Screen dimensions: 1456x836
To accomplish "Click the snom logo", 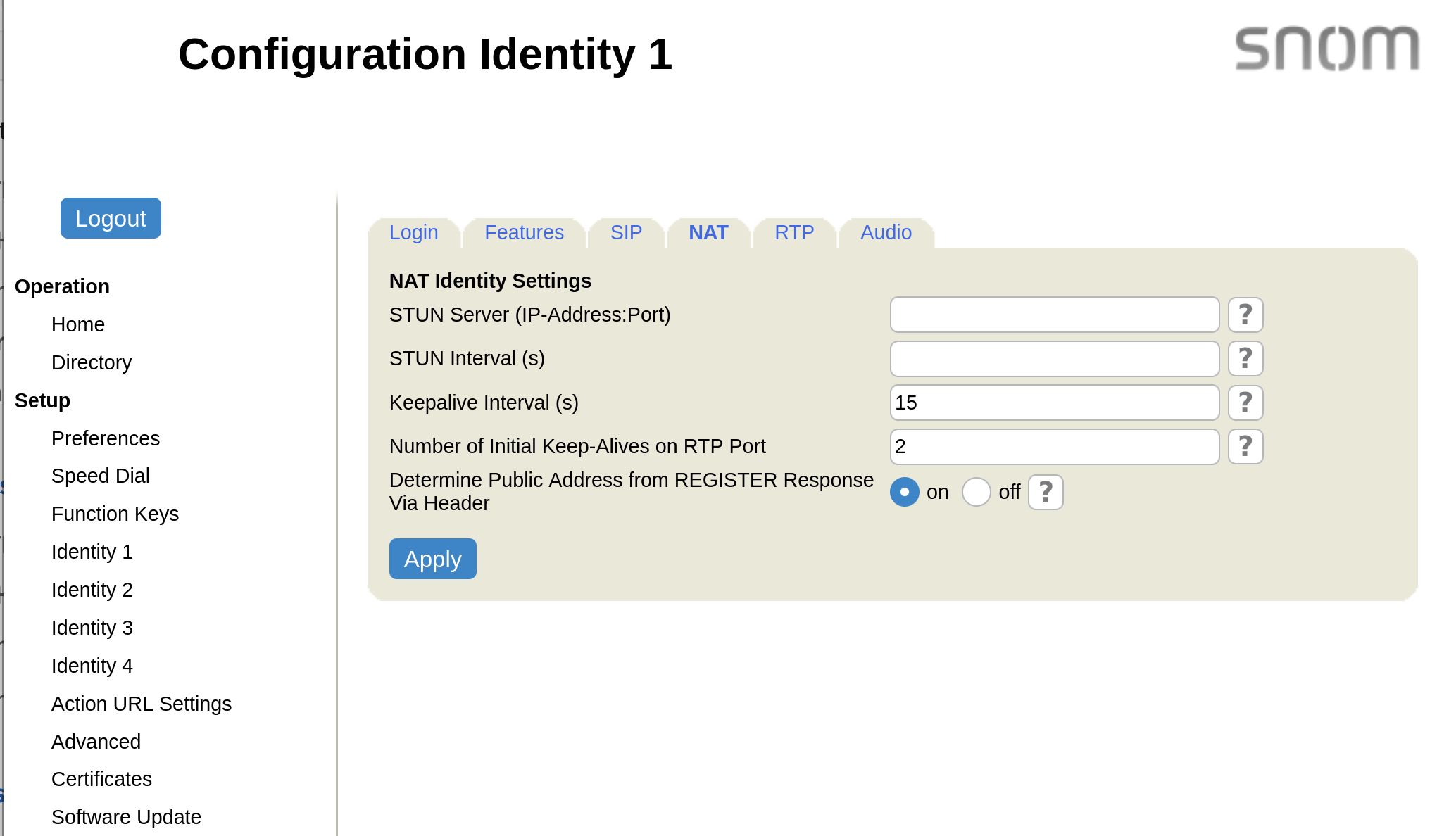I will (x=1326, y=49).
